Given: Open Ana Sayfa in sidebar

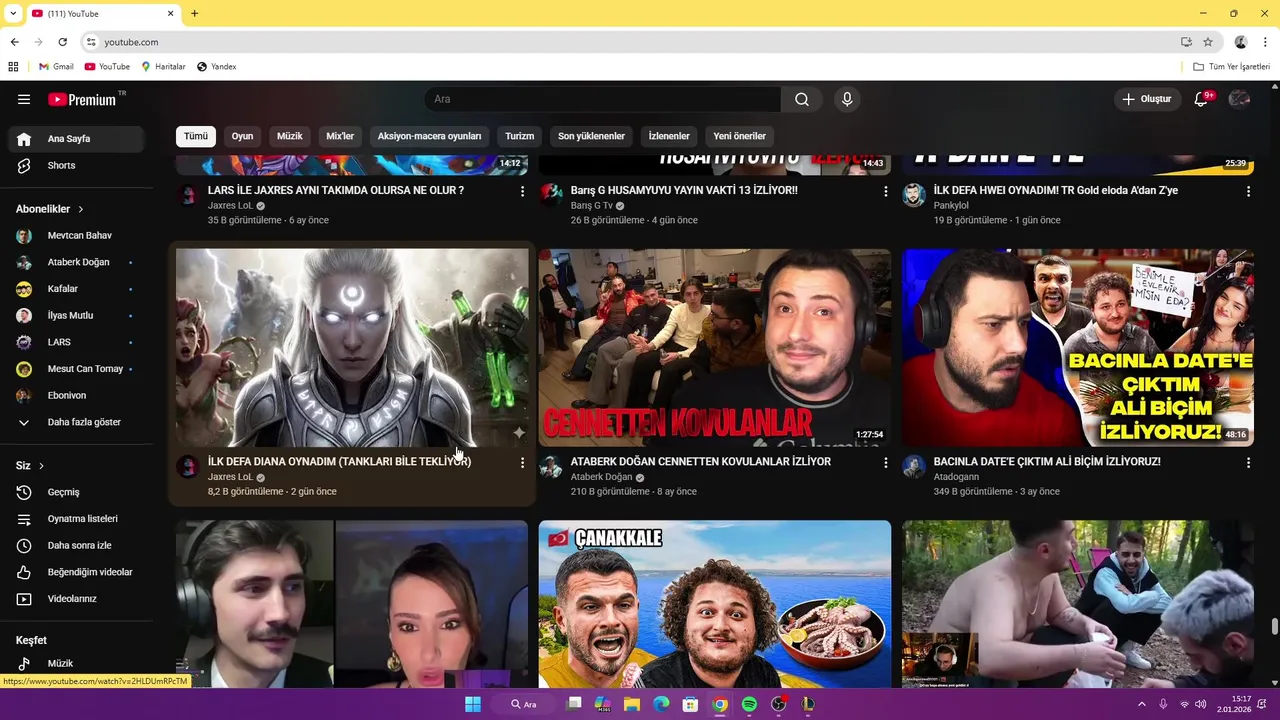Looking at the screenshot, I should [76, 139].
